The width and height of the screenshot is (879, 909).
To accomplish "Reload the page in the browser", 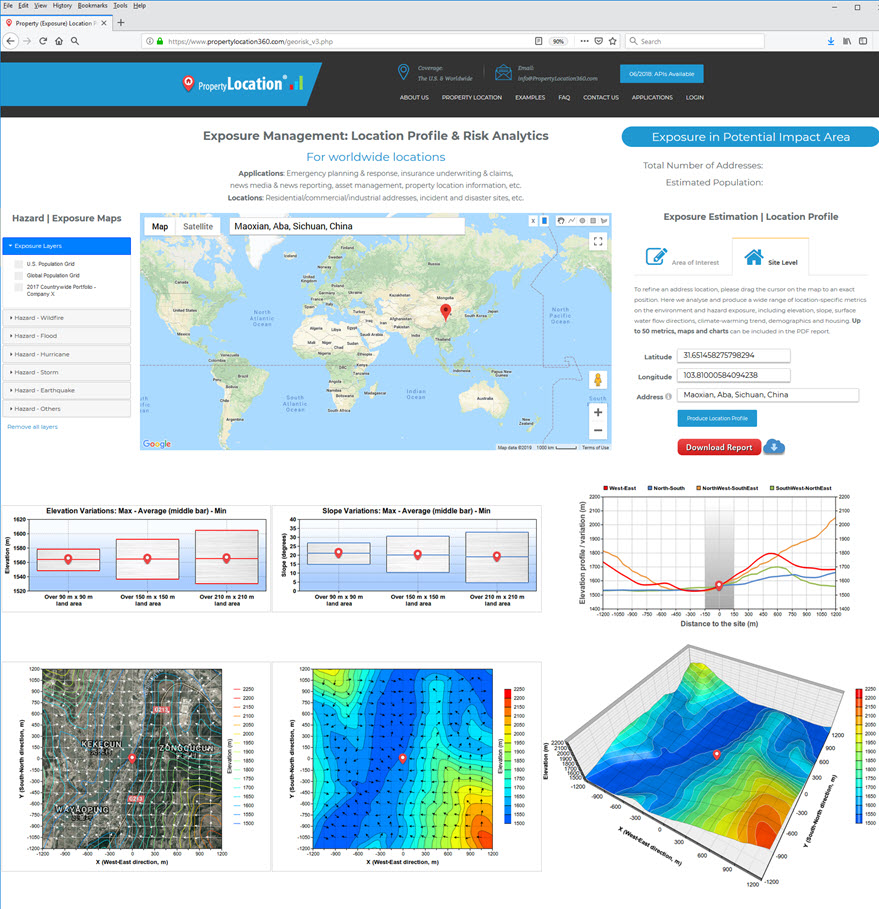I will [43, 41].
